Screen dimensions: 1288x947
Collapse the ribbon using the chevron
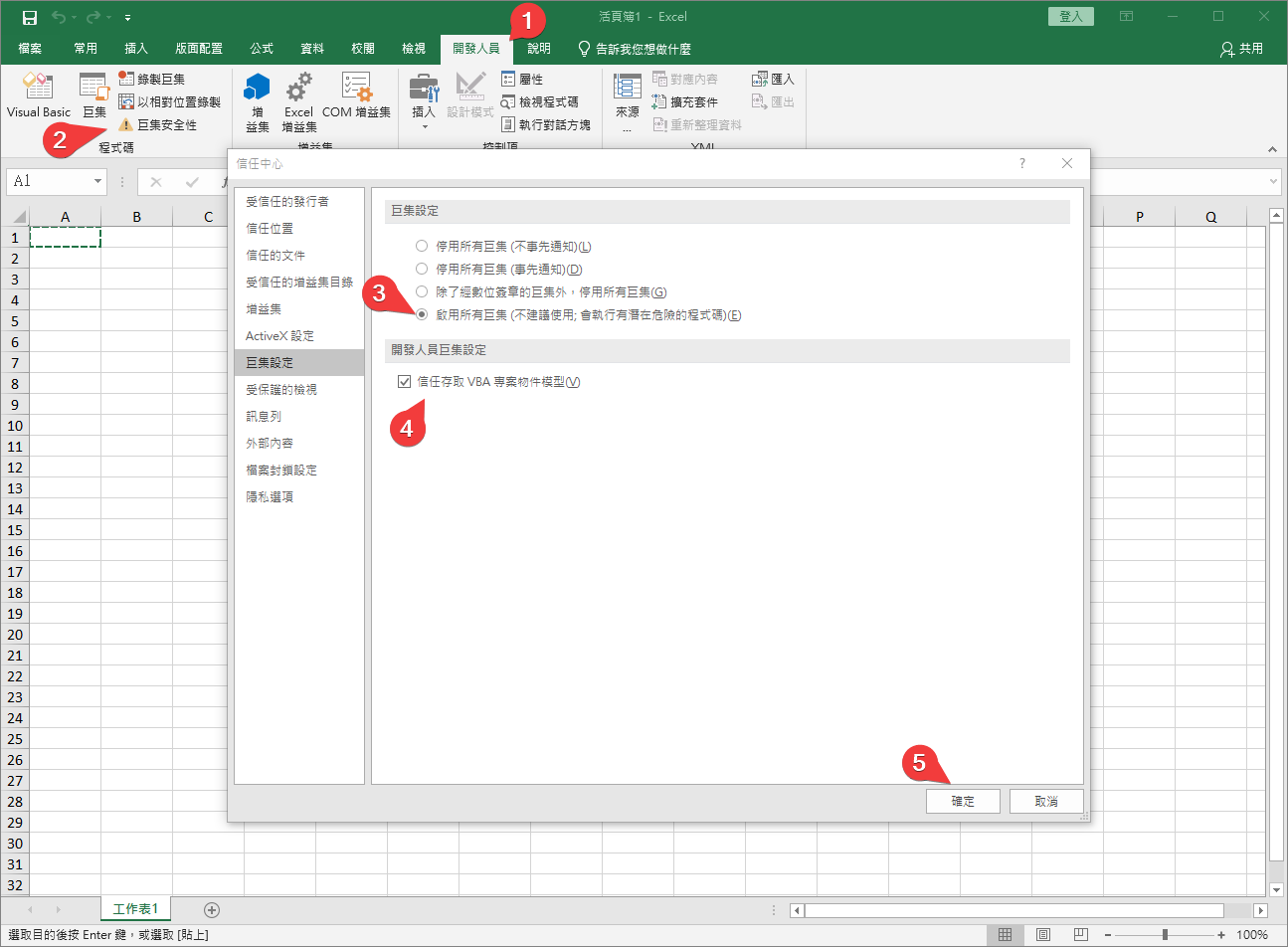click(1271, 149)
